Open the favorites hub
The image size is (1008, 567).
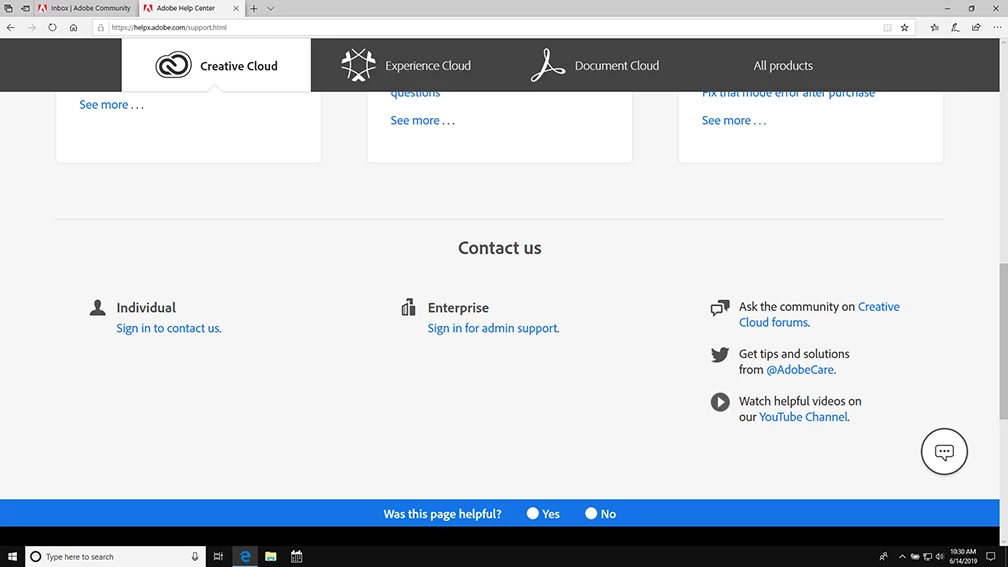point(935,28)
